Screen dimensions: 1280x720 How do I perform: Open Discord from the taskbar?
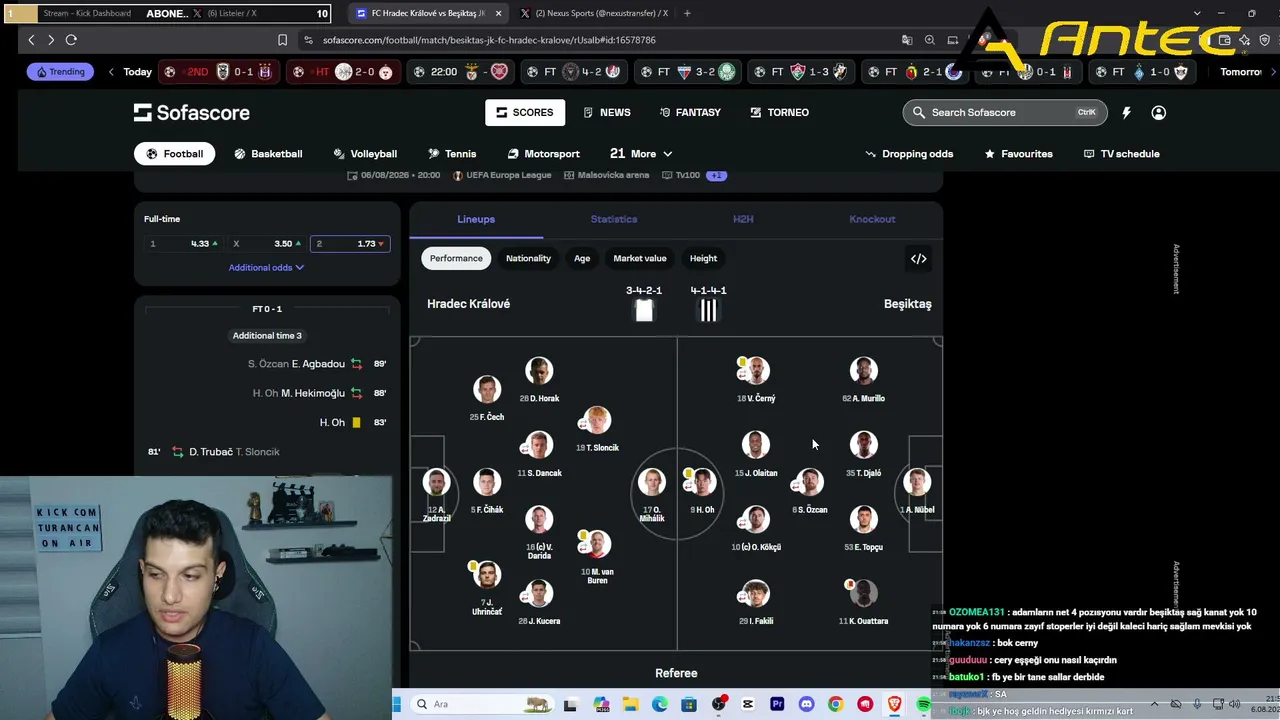pyautogui.click(x=806, y=704)
